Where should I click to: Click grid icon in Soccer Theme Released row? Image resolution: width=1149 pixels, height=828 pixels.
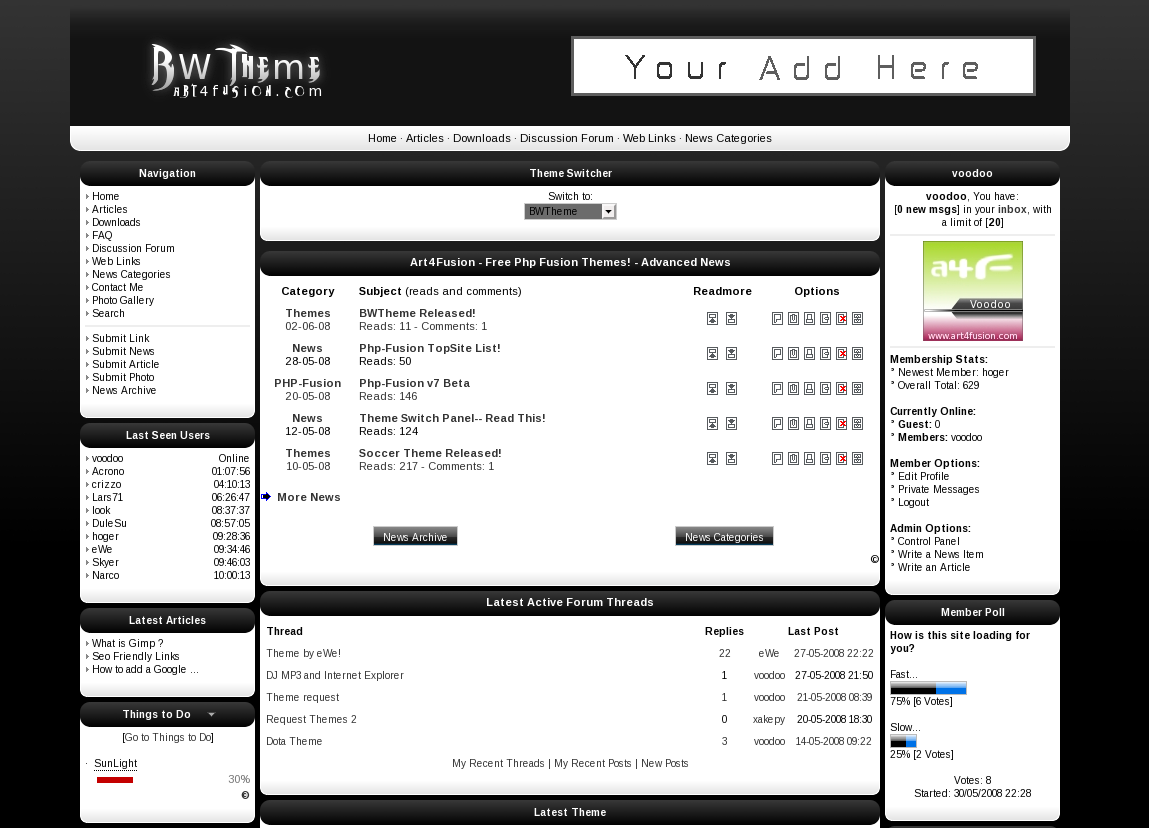click(857, 459)
